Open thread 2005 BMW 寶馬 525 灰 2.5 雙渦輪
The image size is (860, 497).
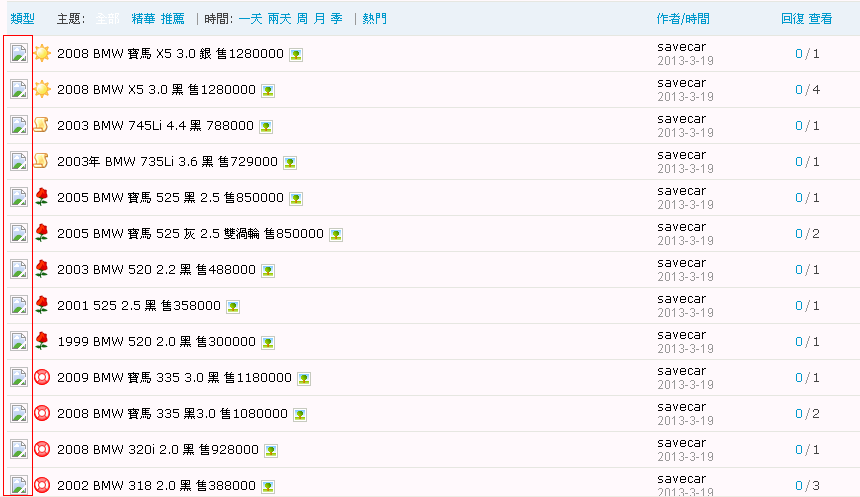(x=190, y=234)
